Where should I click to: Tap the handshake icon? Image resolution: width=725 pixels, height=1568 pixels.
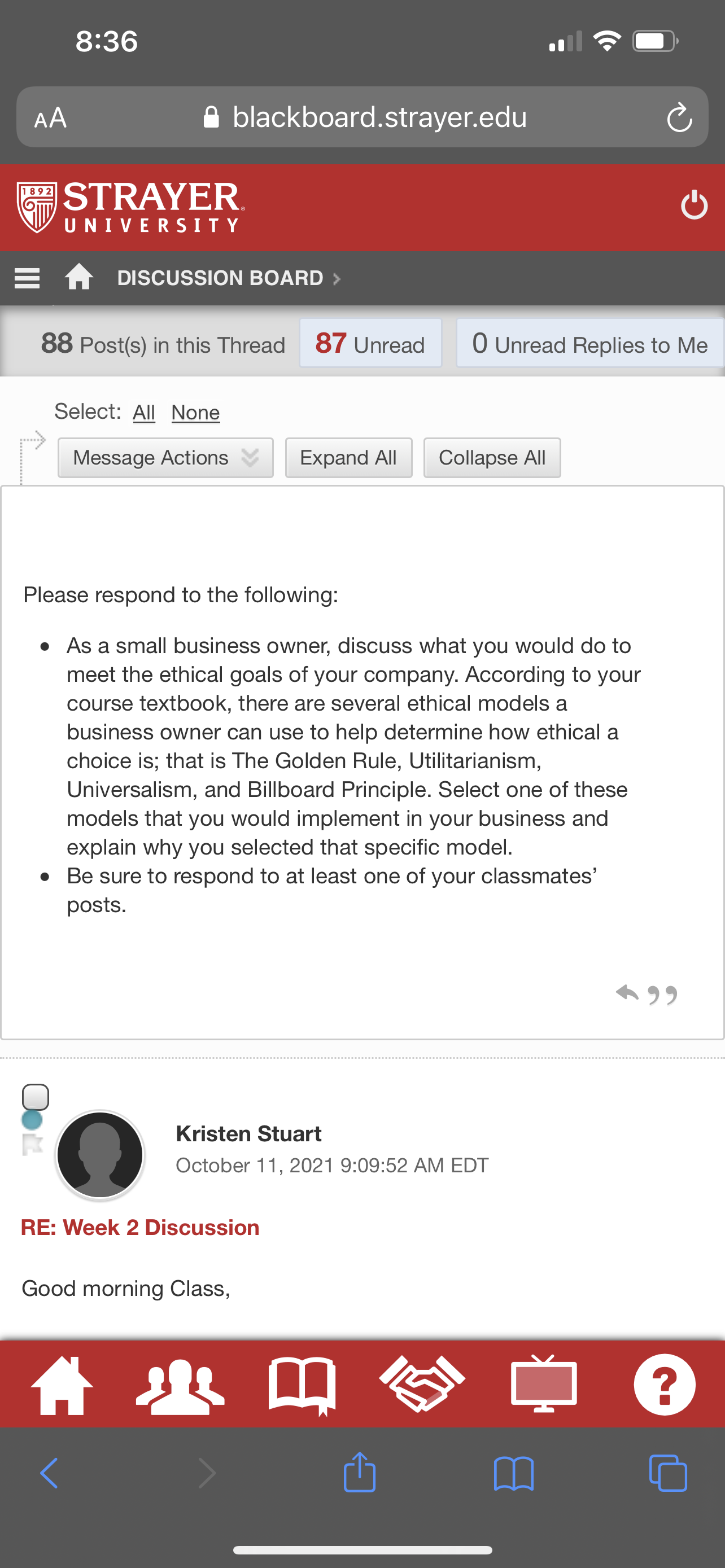(422, 1384)
